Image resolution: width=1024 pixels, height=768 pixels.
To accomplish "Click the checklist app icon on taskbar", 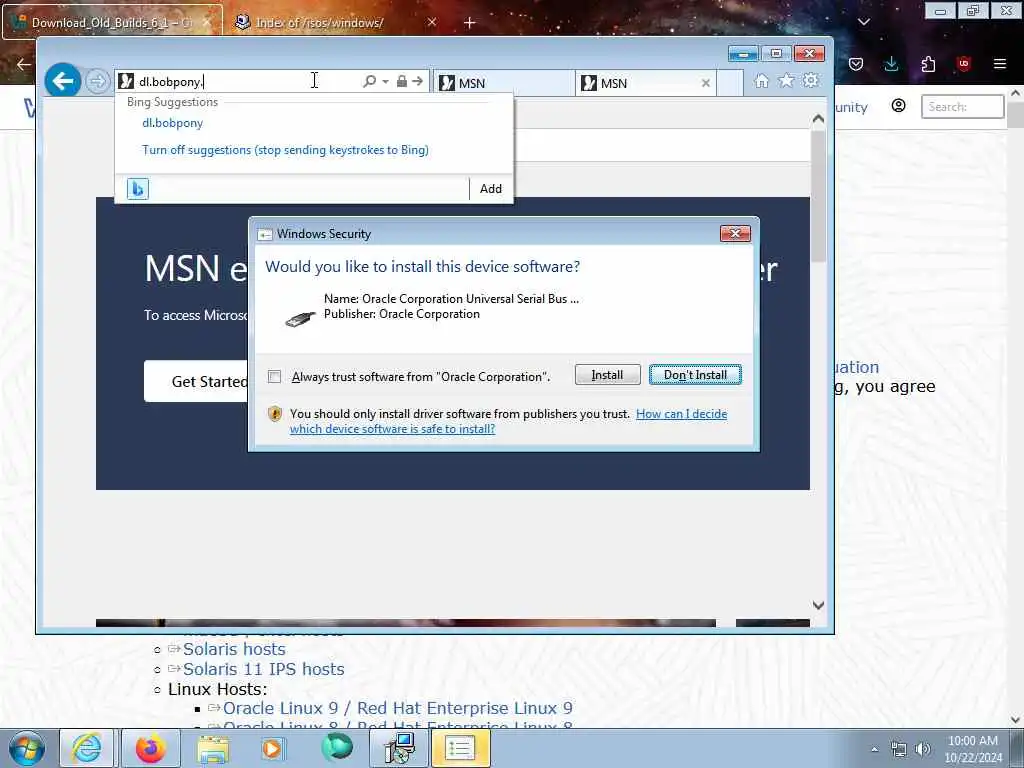I will [x=460, y=748].
